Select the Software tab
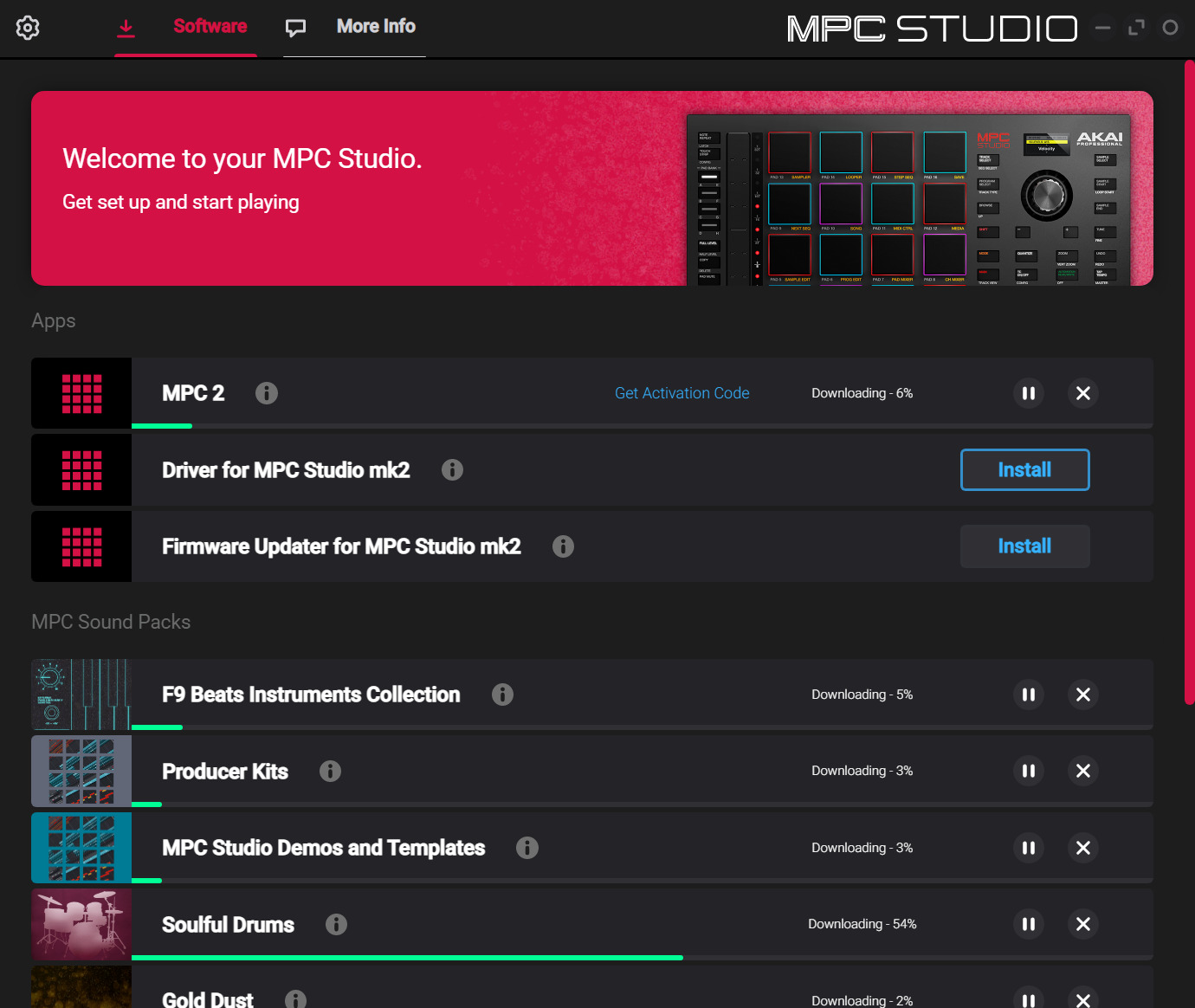 (210, 27)
